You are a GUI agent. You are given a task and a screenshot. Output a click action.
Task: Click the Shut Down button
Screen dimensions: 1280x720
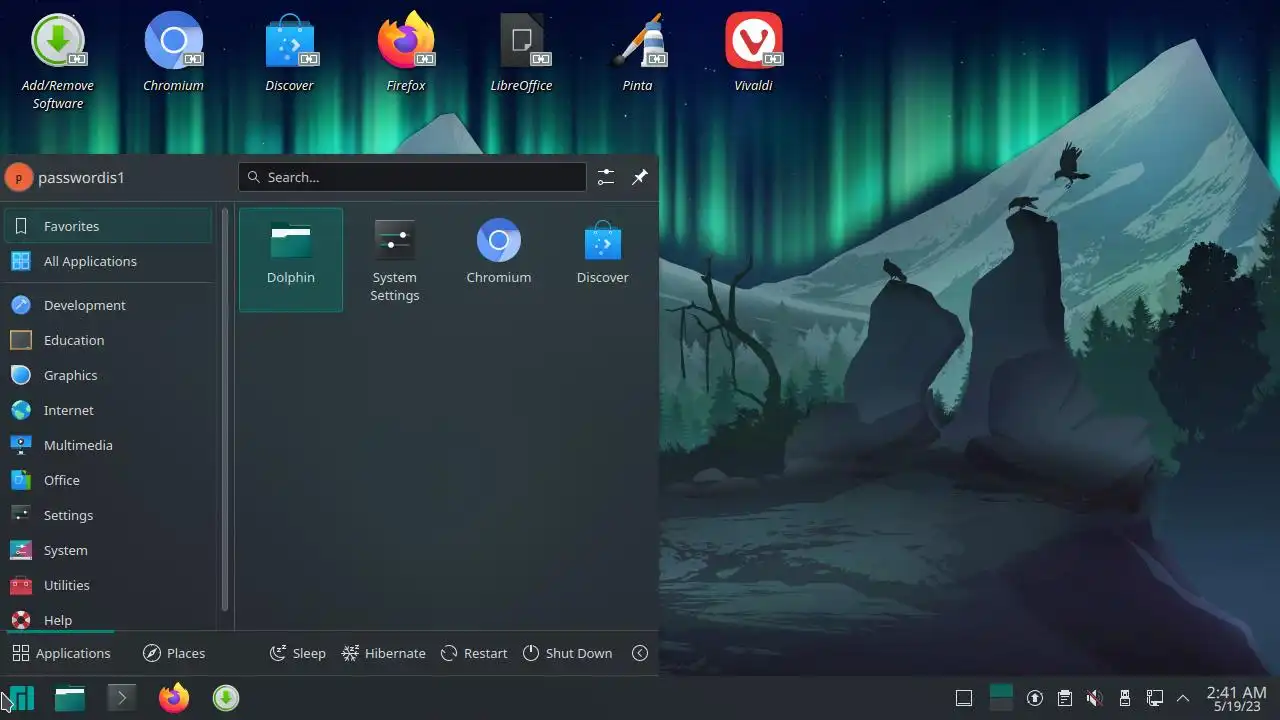tap(567, 653)
